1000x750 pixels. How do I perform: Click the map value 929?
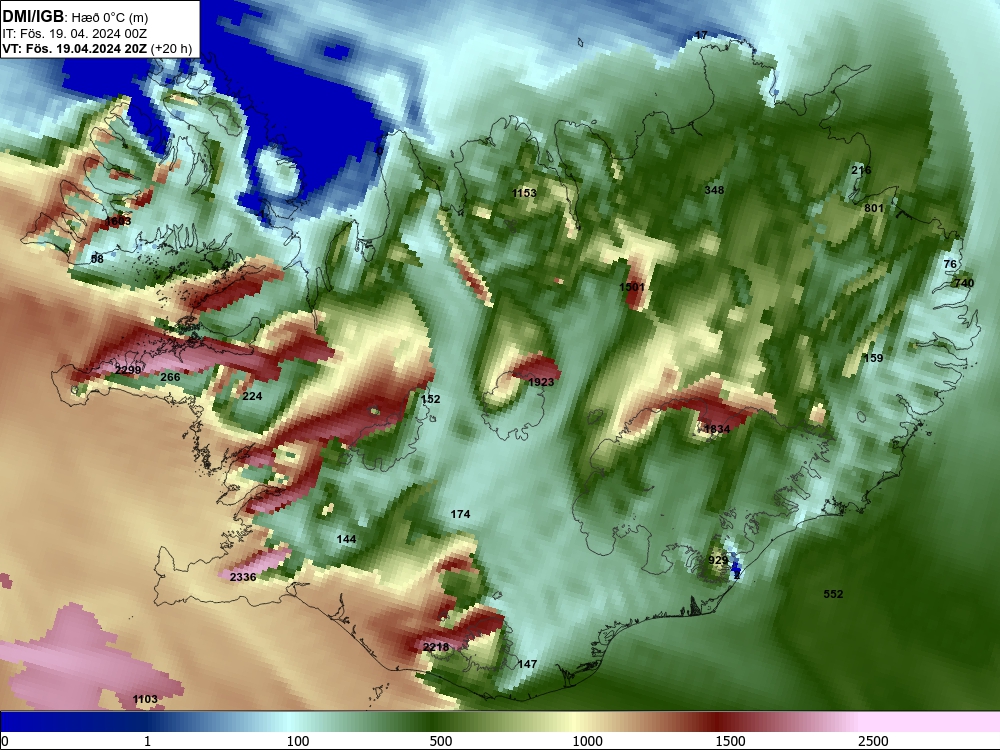tap(718, 561)
